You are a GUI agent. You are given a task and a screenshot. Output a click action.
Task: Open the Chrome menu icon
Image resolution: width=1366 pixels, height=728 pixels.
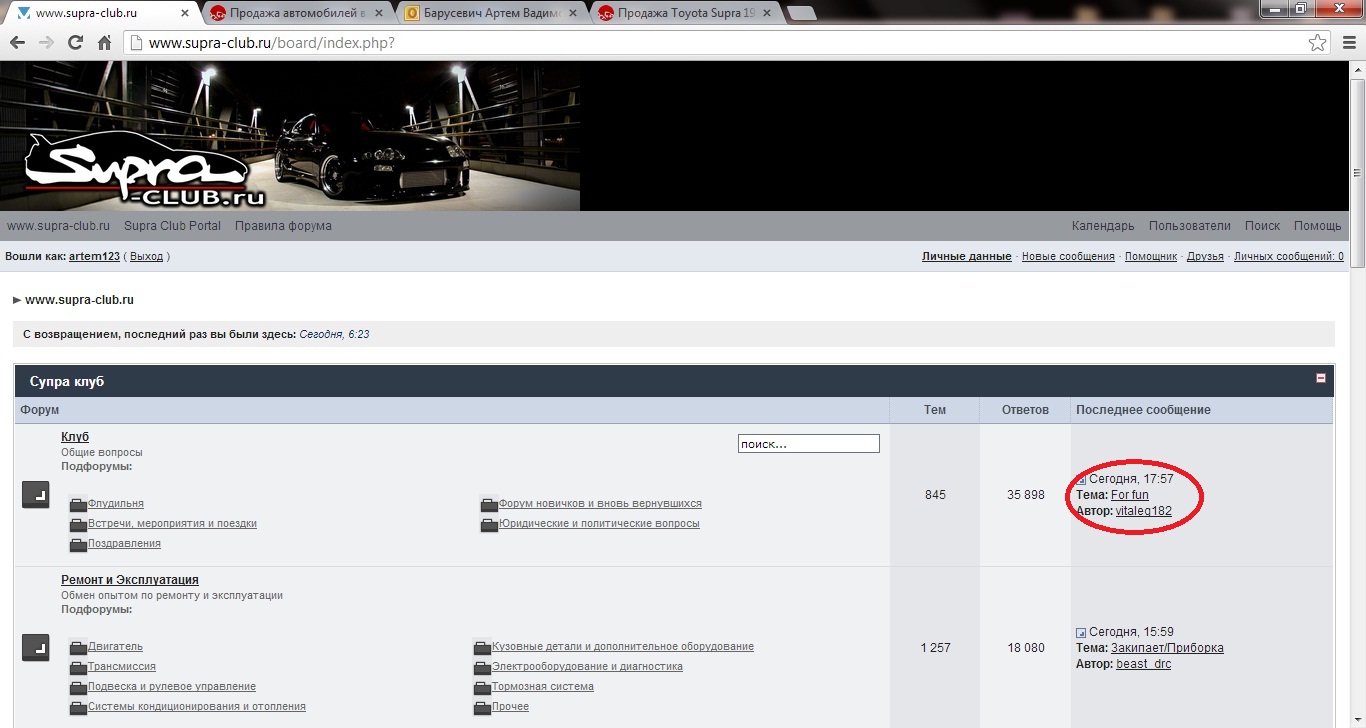pos(1346,43)
